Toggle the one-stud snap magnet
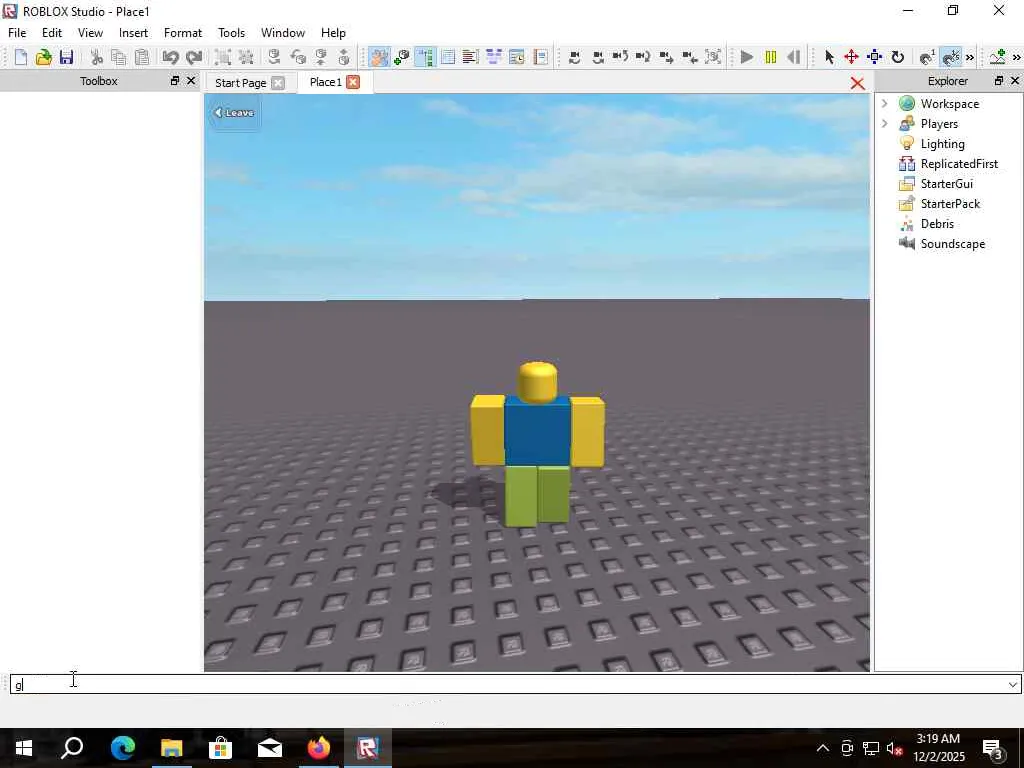Viewport: 1024px width, 768px height. click(927, 57)
